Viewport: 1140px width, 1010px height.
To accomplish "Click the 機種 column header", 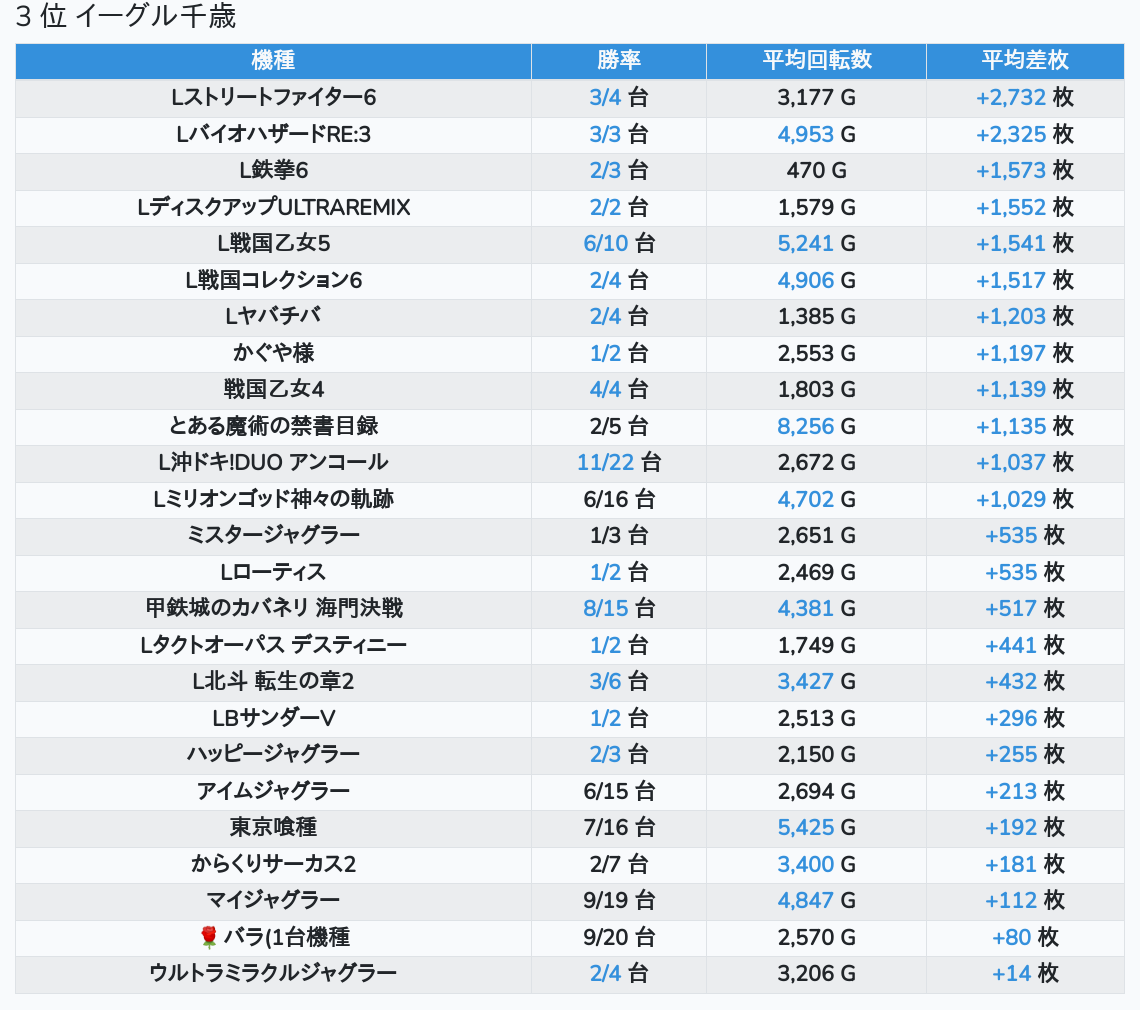I will 273,60.
